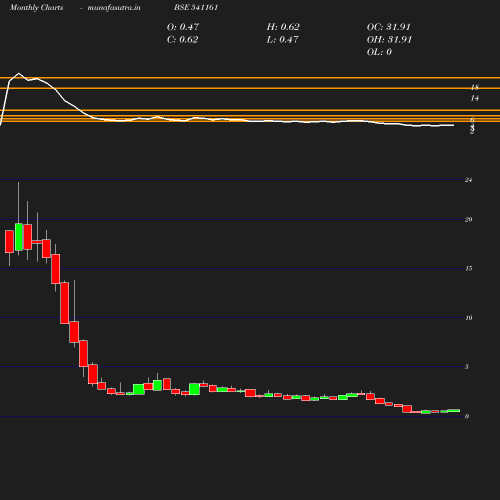Click the tallest green candle near 20
Image resolution: width=500 pixels, height=500 pixels.
[x=19, y=237]
